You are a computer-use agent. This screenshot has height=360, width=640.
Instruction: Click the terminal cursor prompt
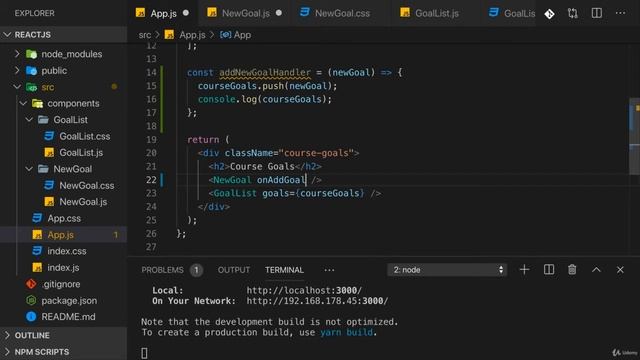point(144,353)
